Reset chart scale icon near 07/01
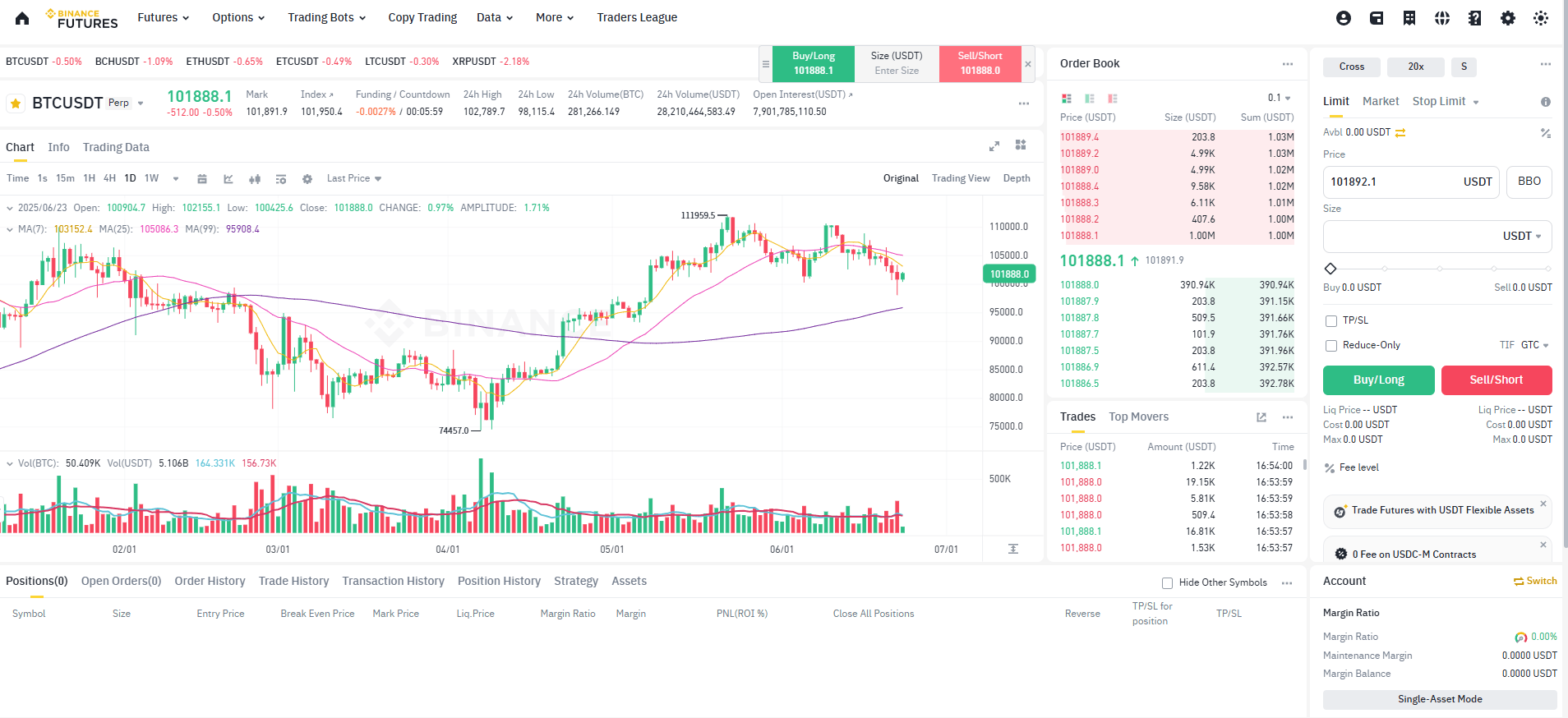Viewport: 1568px width, 718px height. tap(1013, 549)
